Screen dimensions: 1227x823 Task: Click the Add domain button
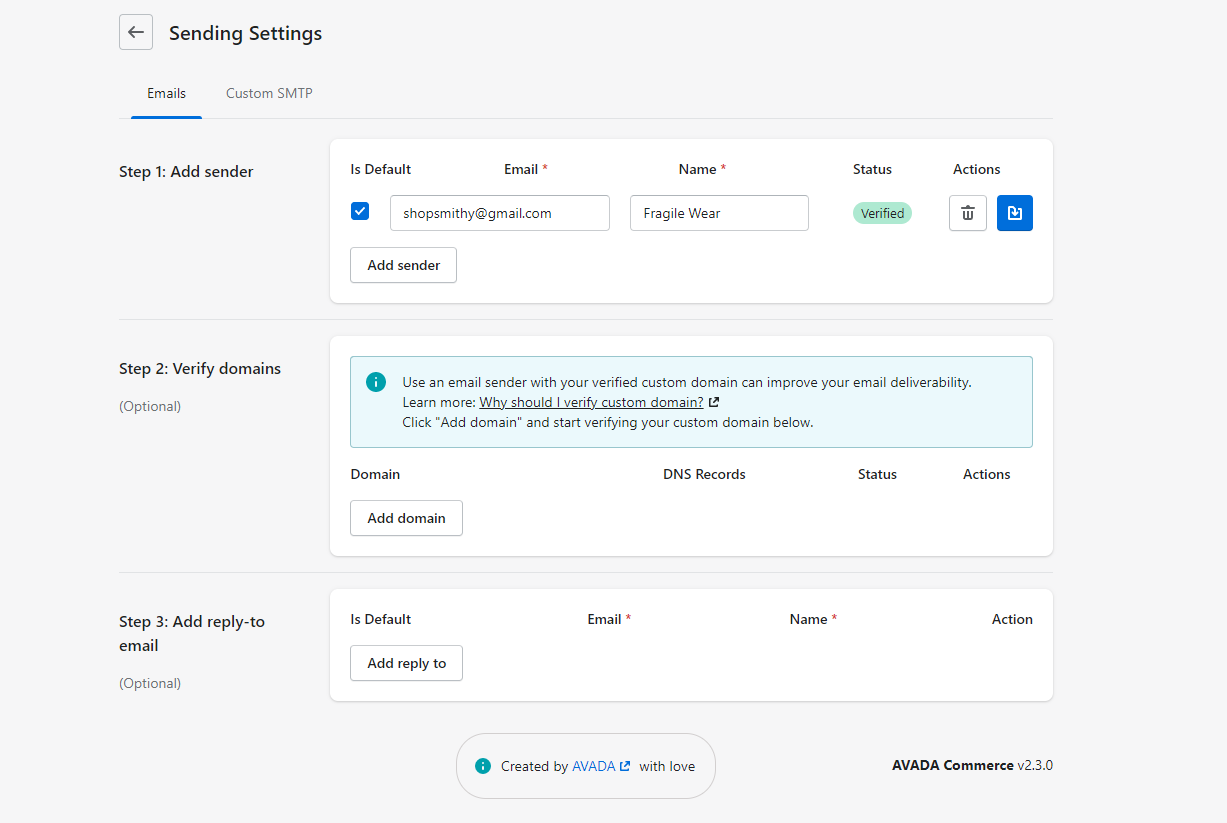(406, 518)
